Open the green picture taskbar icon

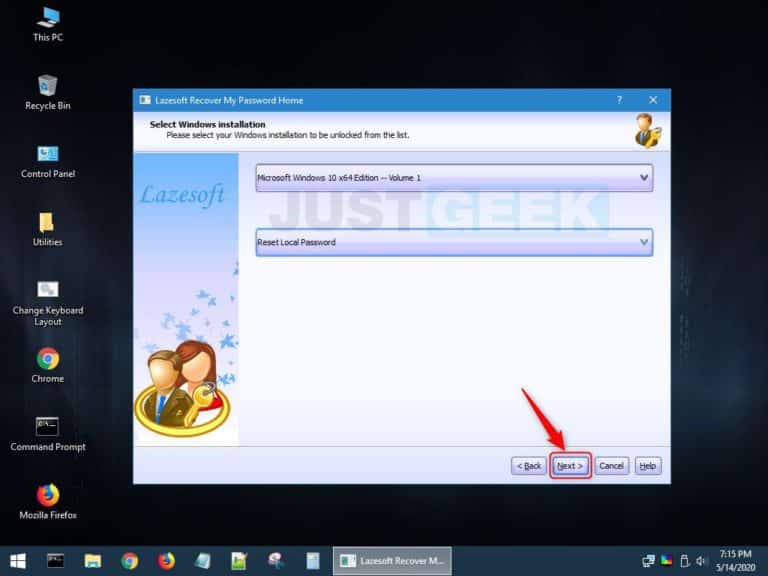(x=239, y=561)
